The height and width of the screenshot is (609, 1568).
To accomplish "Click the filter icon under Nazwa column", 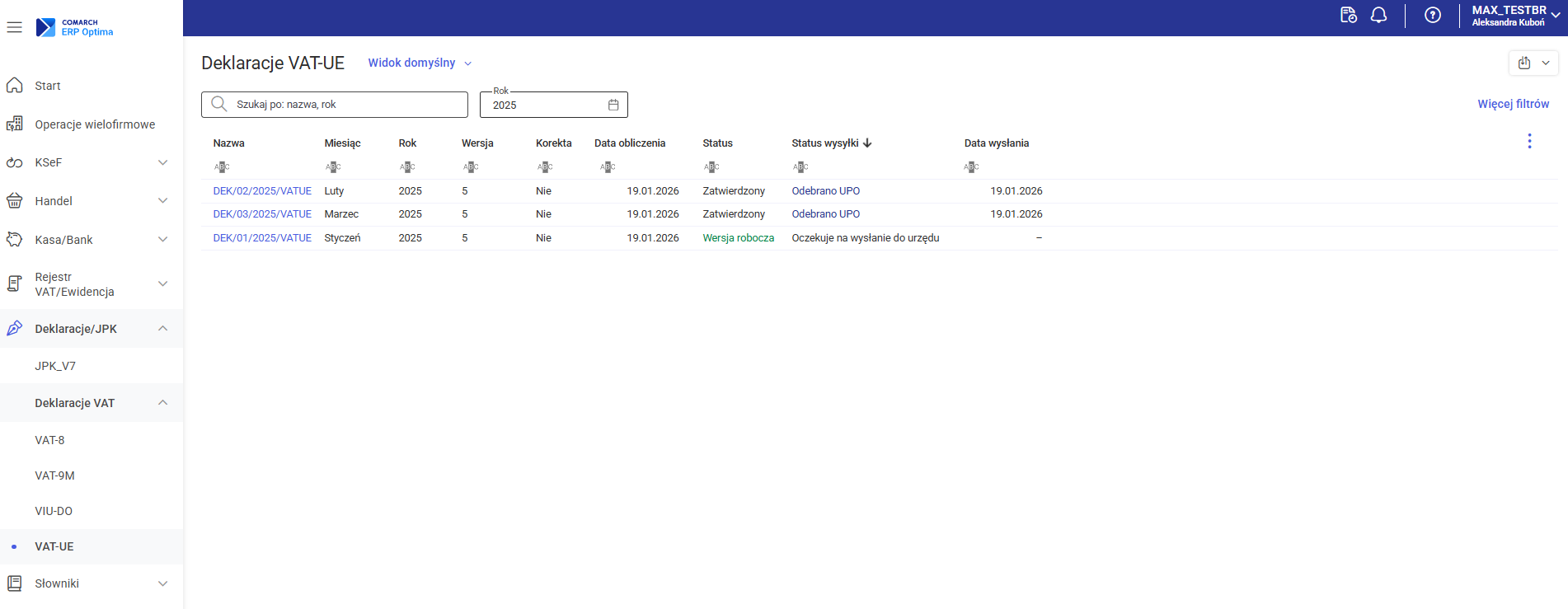I will tap(222, 167).
